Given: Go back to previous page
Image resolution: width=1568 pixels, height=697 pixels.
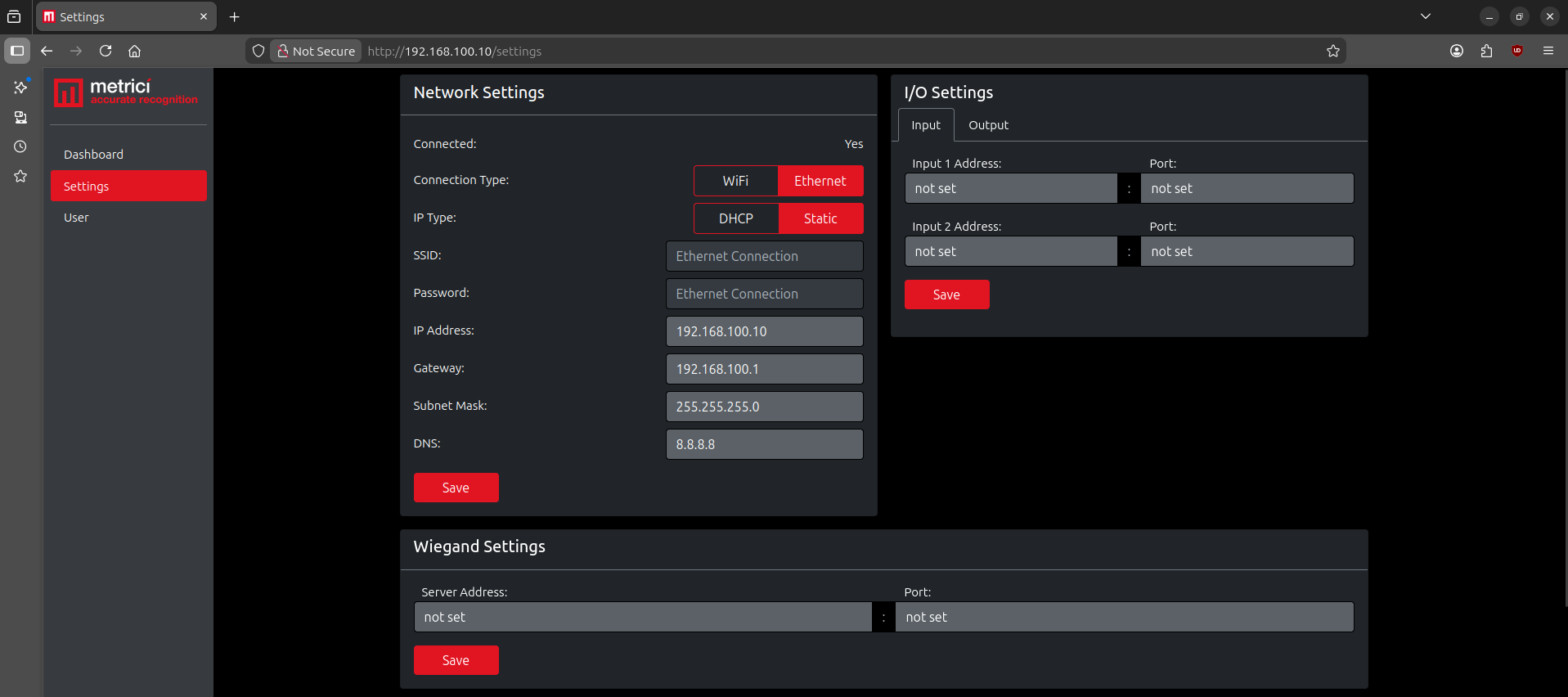Looking at the screenshot, I should pyautogui.click(x=47, y=51).
